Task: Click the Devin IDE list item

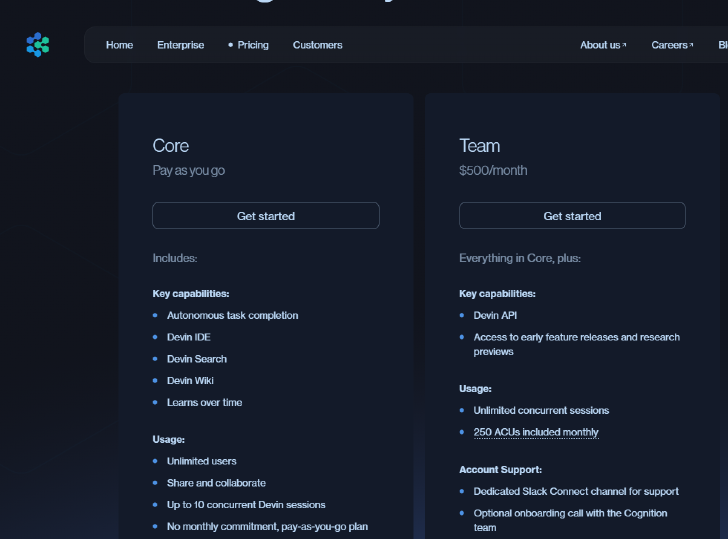Action: (x=188, y=337)
